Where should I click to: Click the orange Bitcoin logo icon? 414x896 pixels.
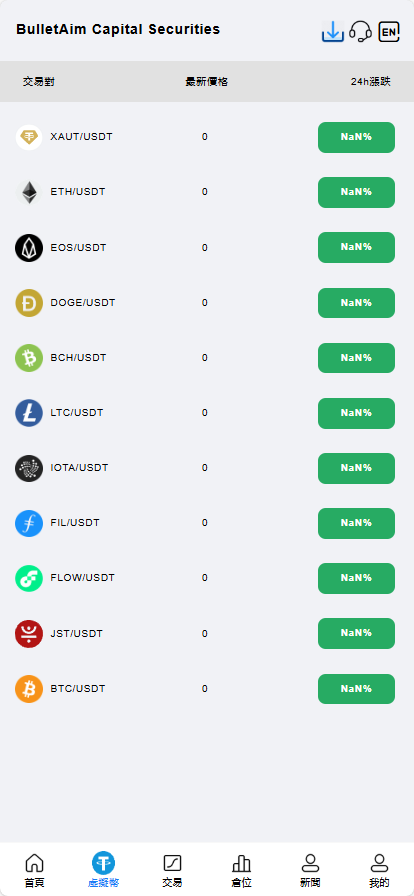click(29, 689)
